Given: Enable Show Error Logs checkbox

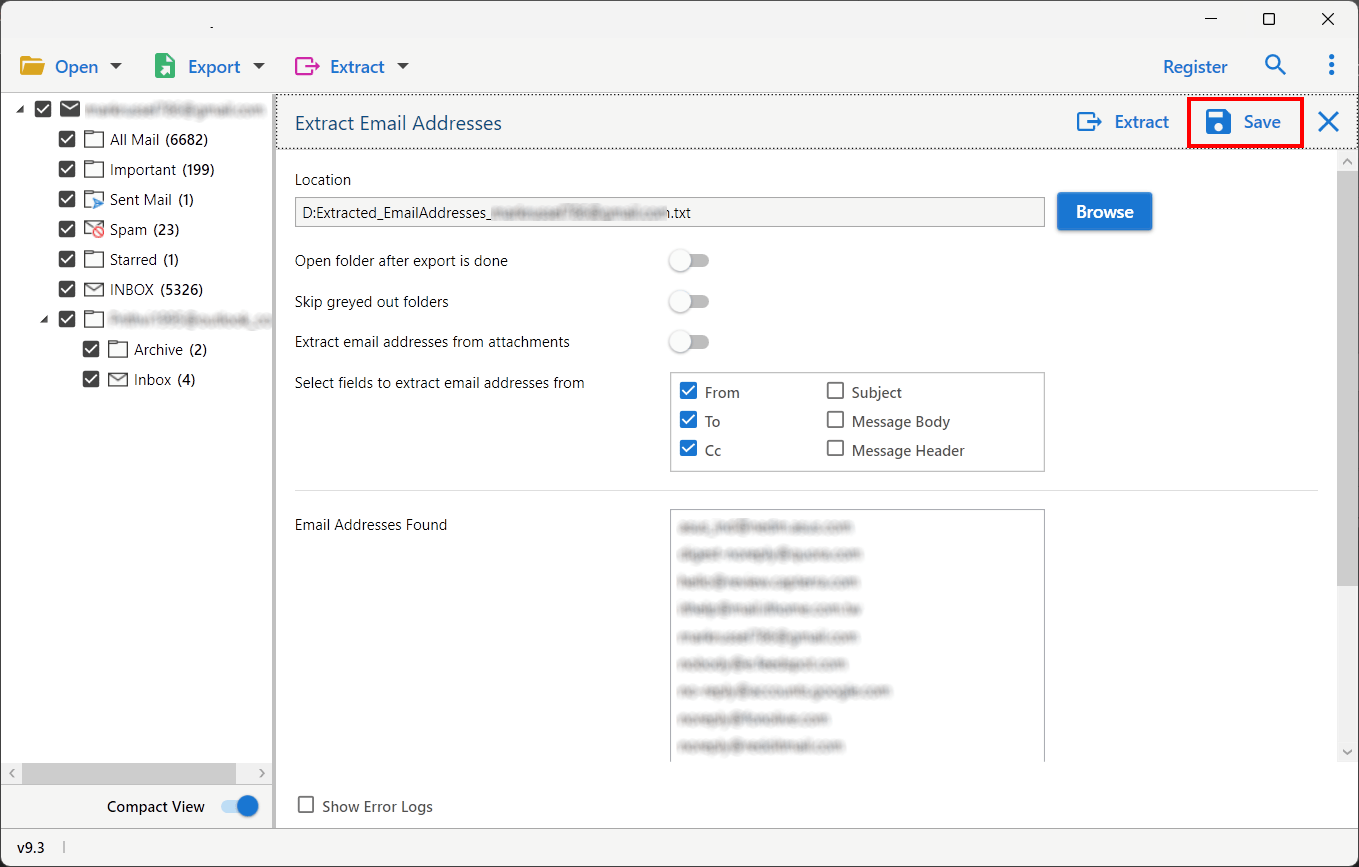Looking at the screenshot, I should tap(306, 805).
